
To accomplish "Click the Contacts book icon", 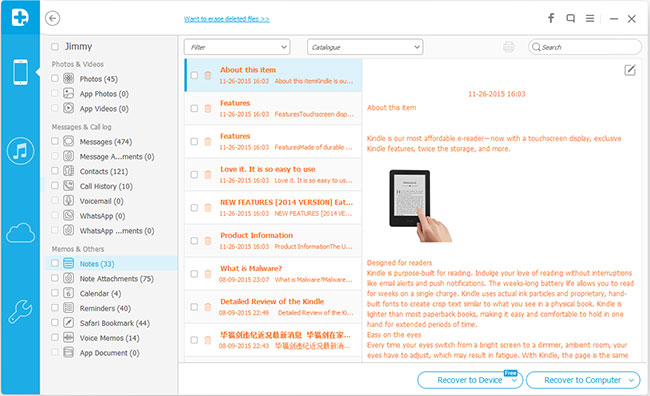I will pos(68,171).
